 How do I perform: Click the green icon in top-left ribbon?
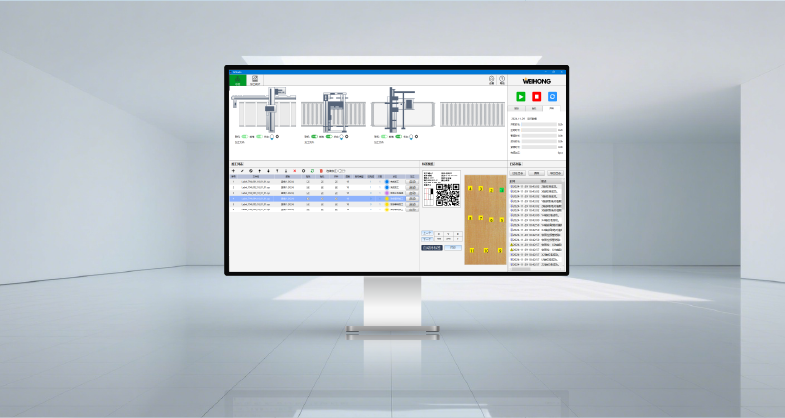coord(236,80)
